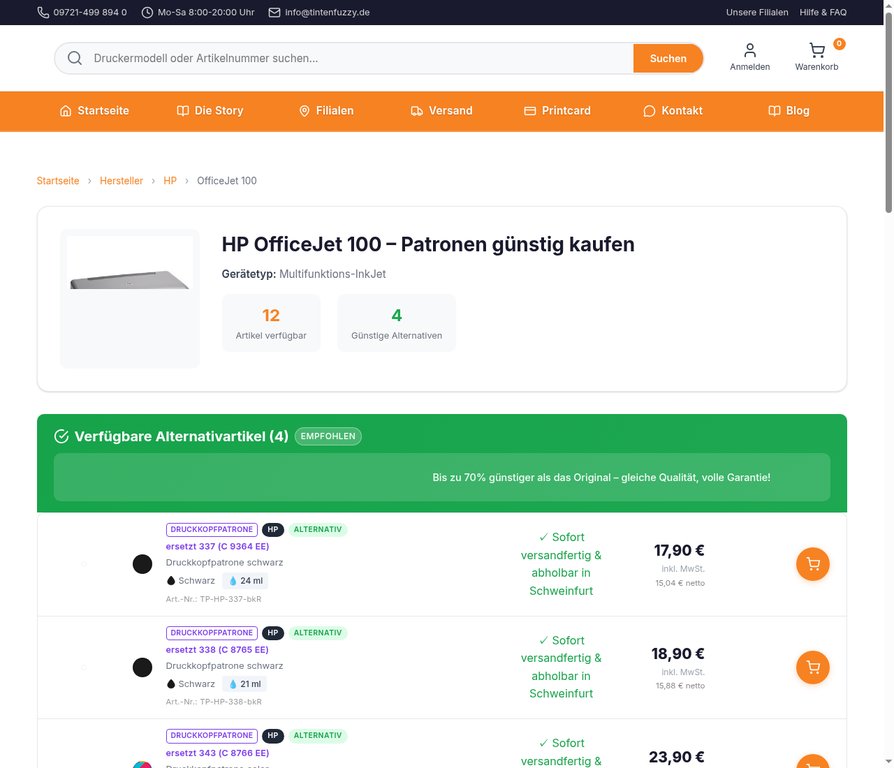Click the shopping cart Warenkorb icon

(816, 52)
